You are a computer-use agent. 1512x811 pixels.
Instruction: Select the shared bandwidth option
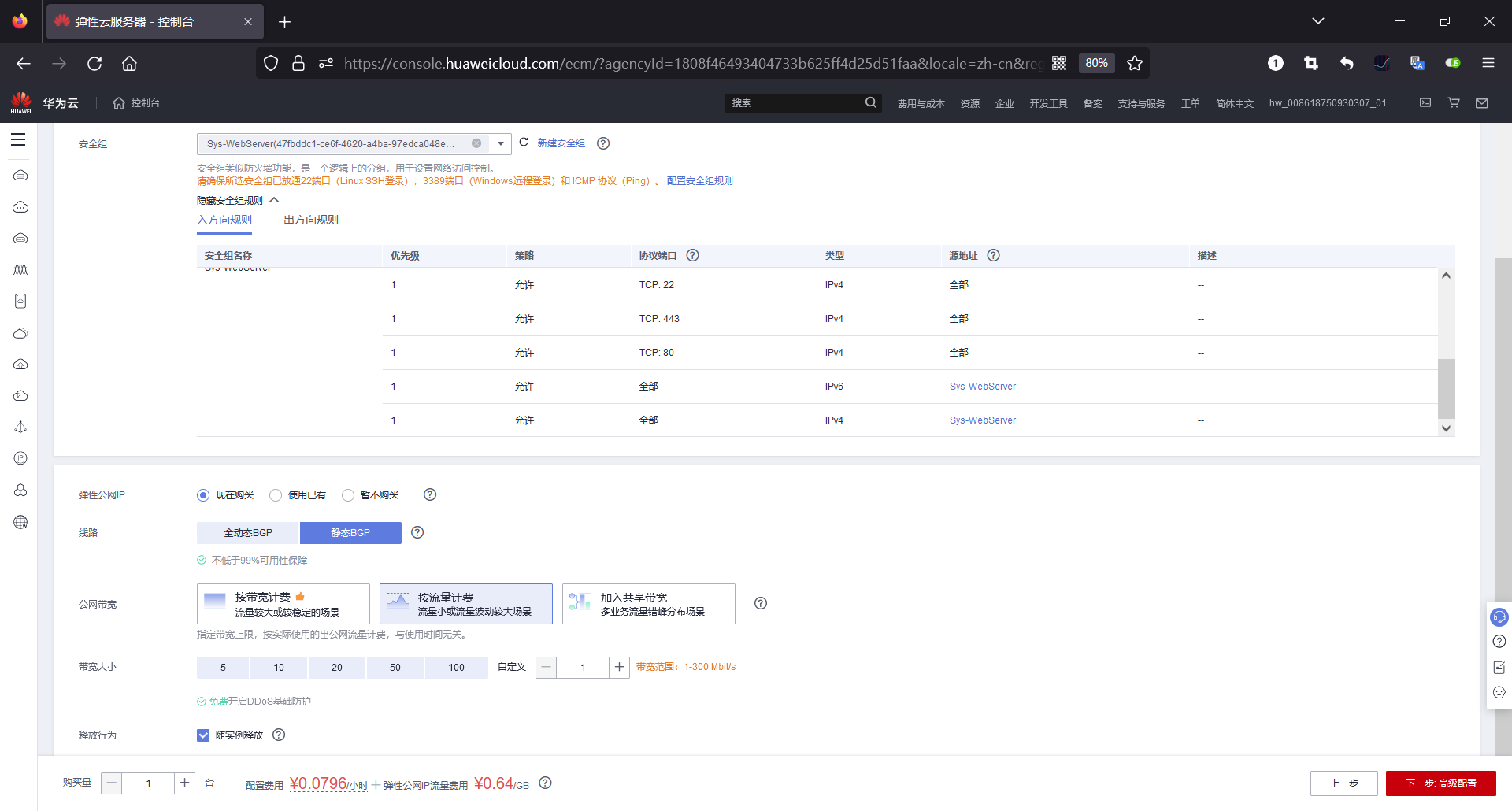coord(649,604)
